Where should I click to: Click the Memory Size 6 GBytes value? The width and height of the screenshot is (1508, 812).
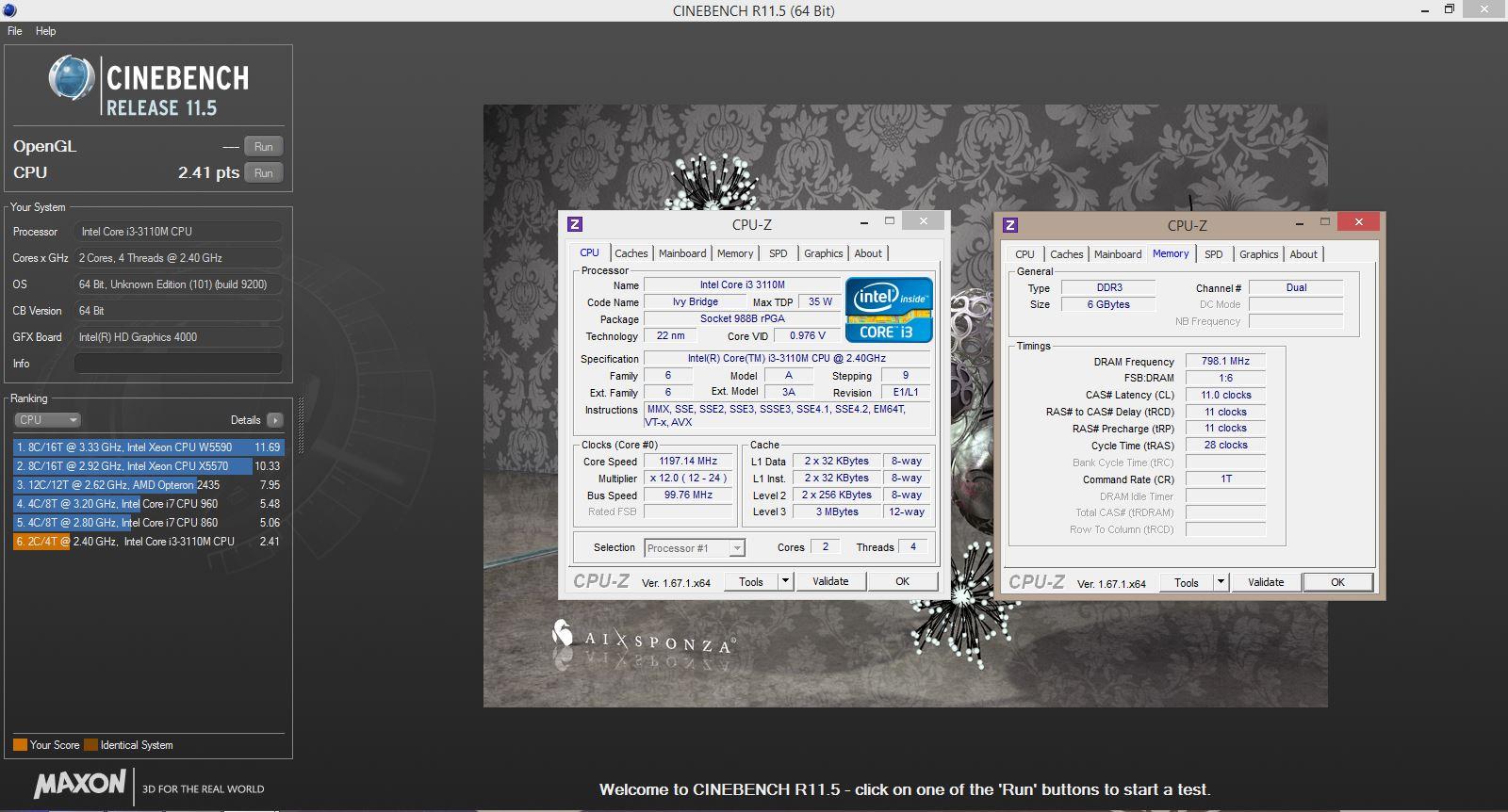pyautogui.click(x=1108, y=305)
